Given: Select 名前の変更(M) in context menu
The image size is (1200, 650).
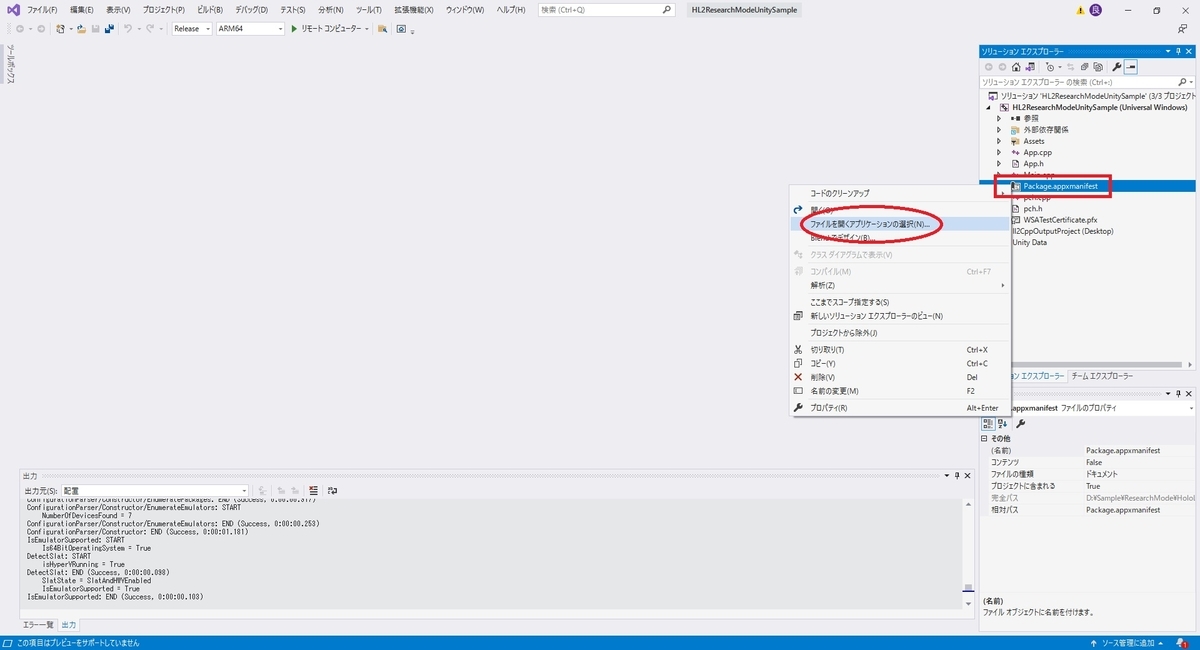Looking at the screenshot, I should 834,391.
